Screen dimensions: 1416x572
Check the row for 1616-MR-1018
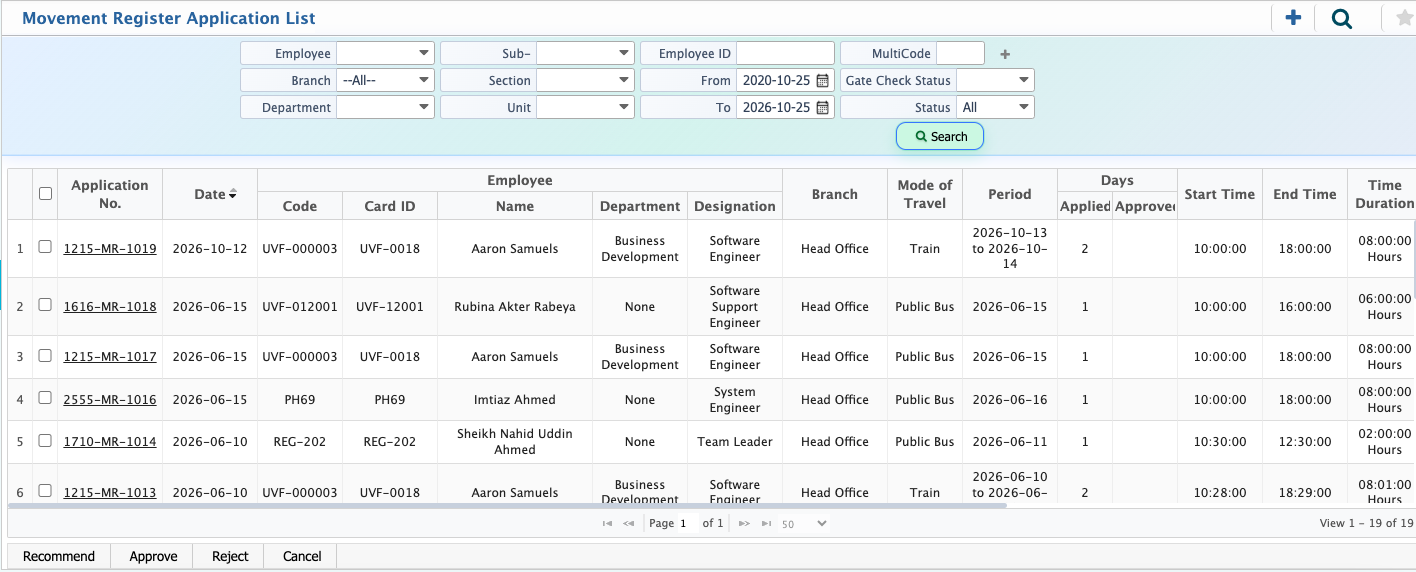(x=45, y=305)
